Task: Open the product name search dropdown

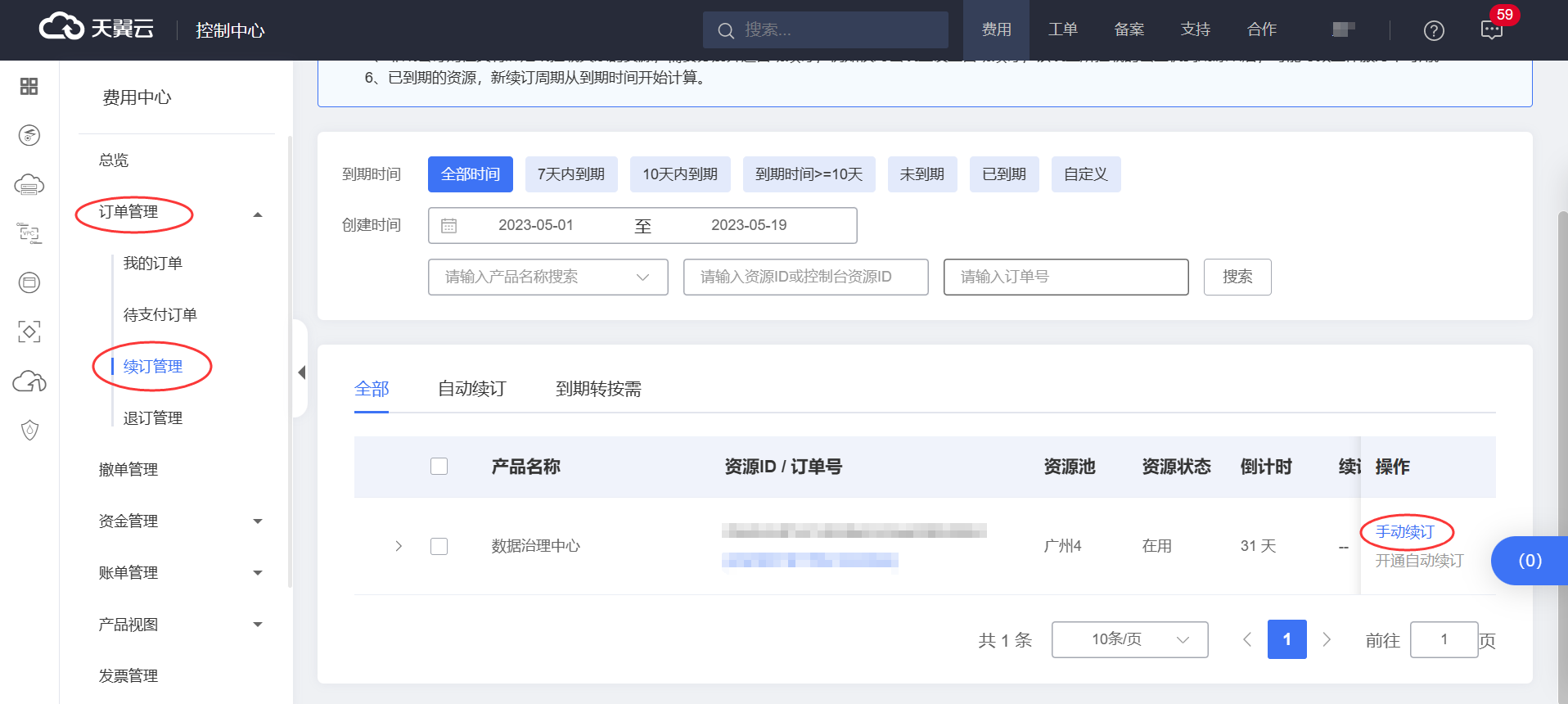Action: tap(547, 277)
